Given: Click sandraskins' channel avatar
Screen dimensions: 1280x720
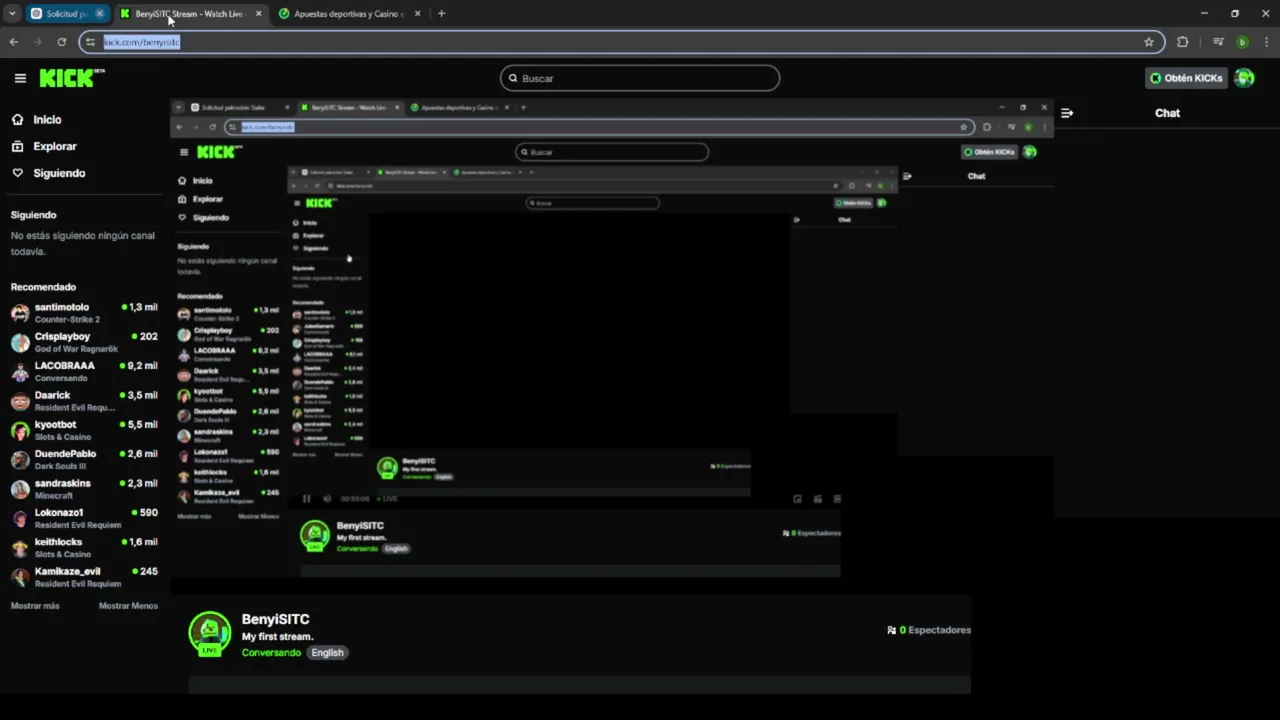Looking at the screenshot, I should point(20,489).
